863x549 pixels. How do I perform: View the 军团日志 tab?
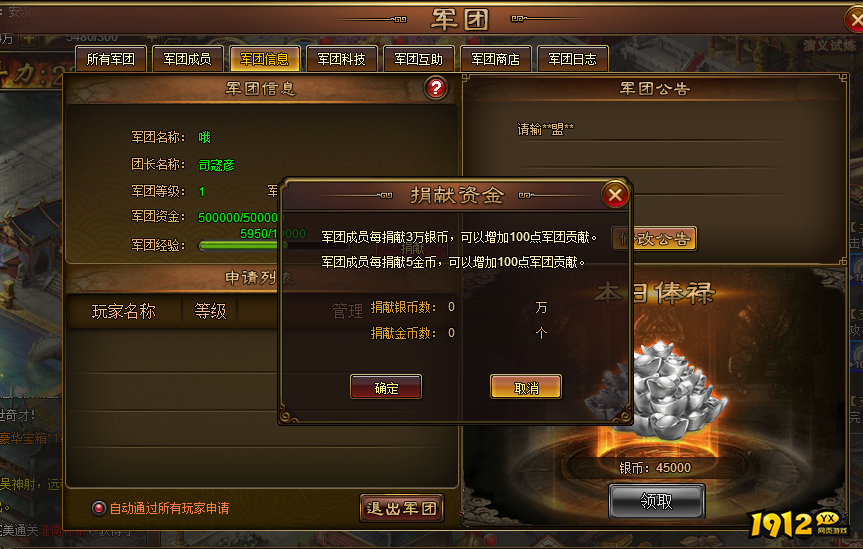tap(572, 59)
